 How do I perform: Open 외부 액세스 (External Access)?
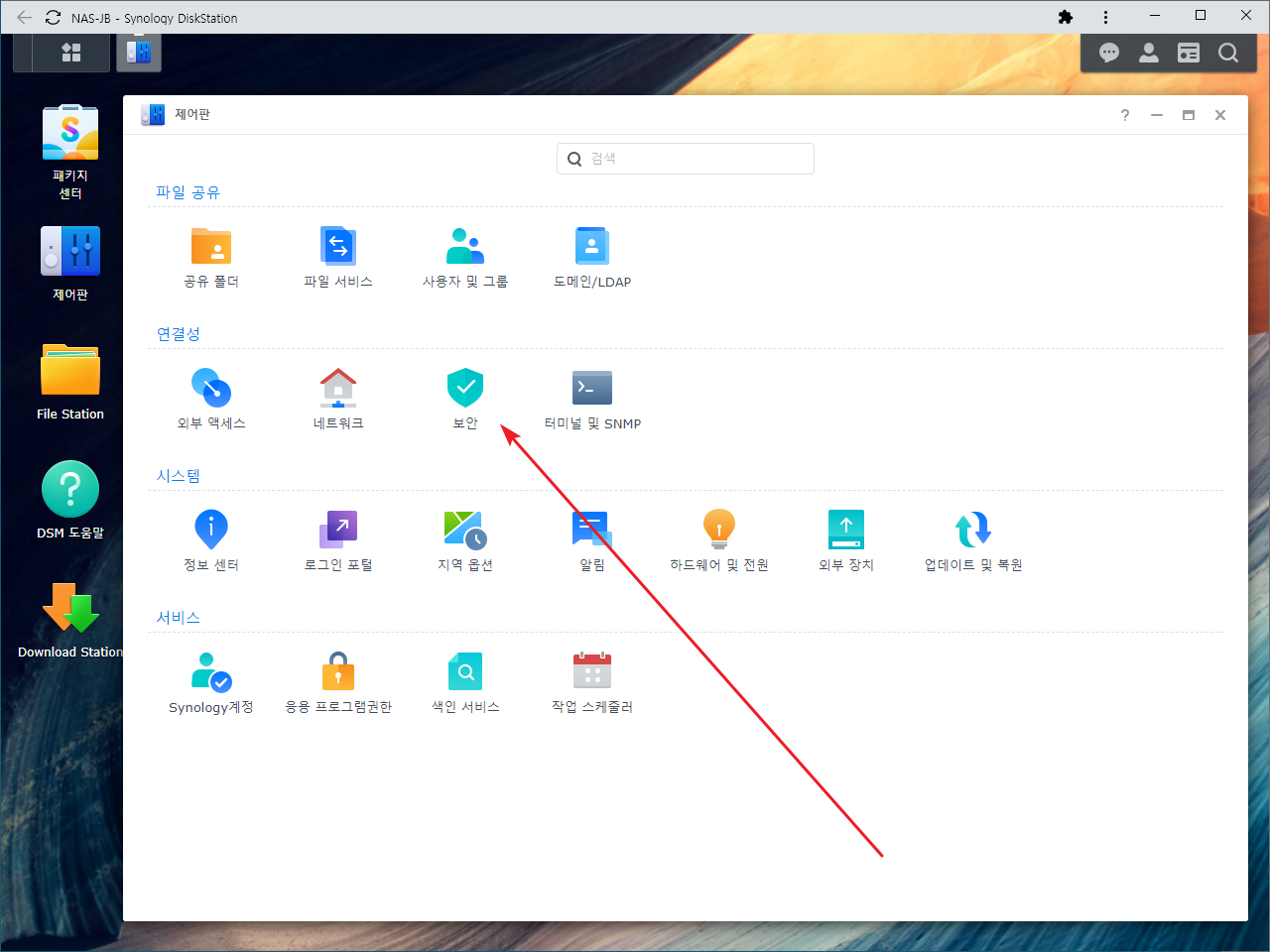click(x=210, y=399)
